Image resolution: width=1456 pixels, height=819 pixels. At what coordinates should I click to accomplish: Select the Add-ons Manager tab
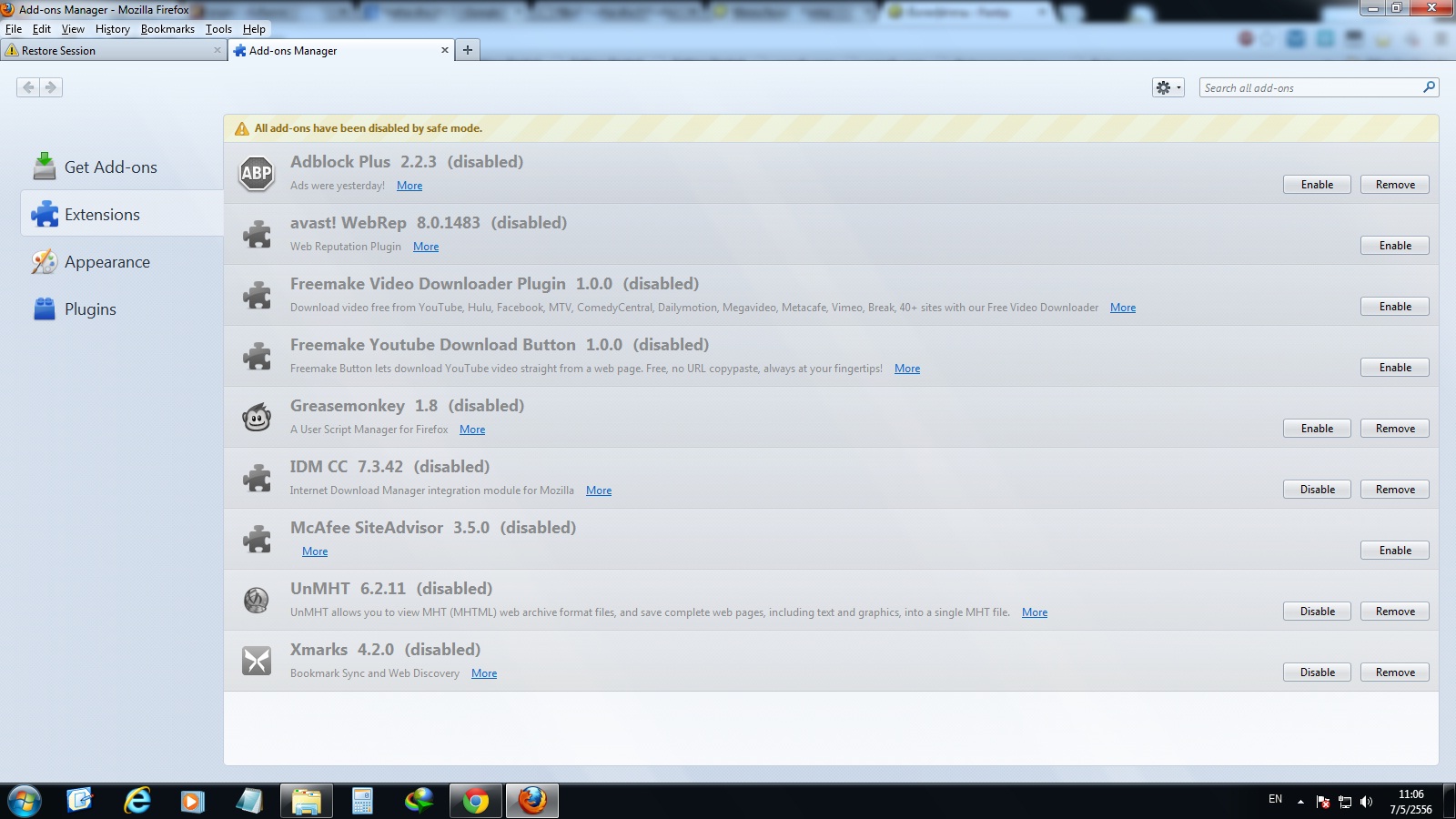tap(339, 50)
